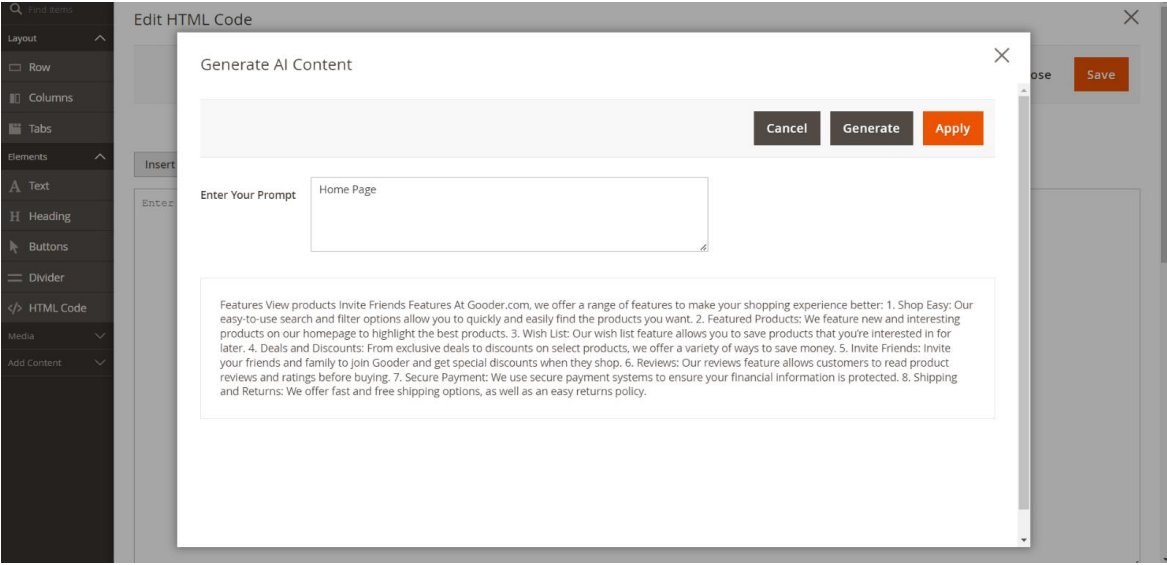Expand the Add Content section
Image resolution: width=1167 pixels, height=565 pixels.
click(99, 362)
